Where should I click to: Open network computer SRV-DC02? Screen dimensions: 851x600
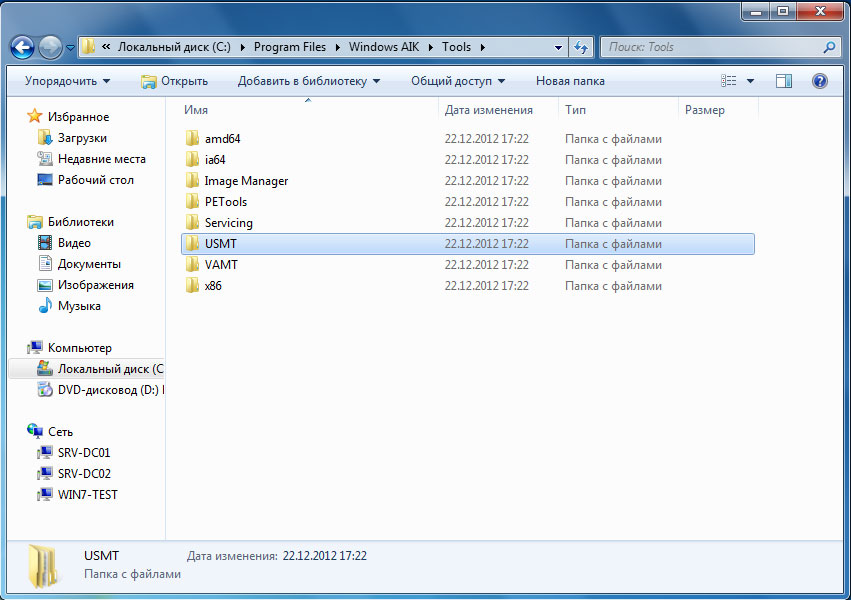click(84, 474)
